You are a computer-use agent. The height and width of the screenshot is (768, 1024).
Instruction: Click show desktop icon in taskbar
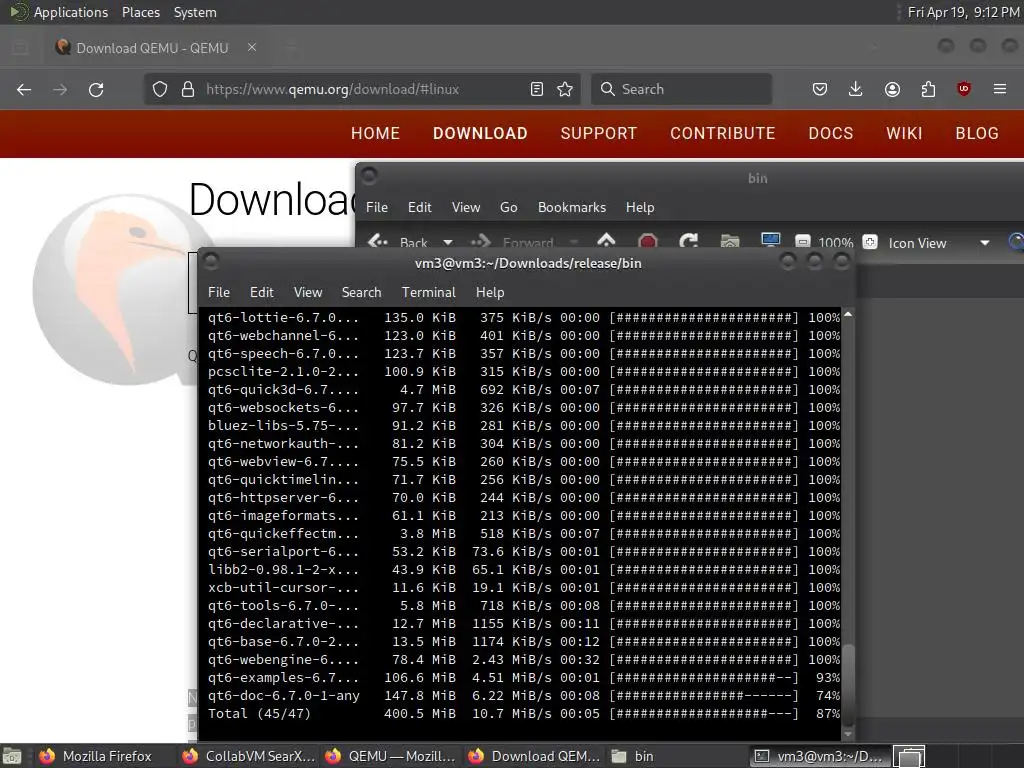click(x=12, y=757)
